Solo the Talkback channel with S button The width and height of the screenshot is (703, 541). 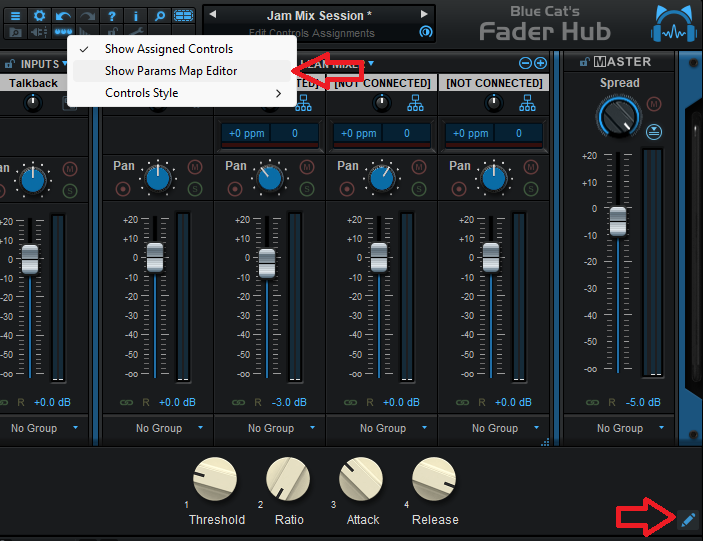coord(69,191)
